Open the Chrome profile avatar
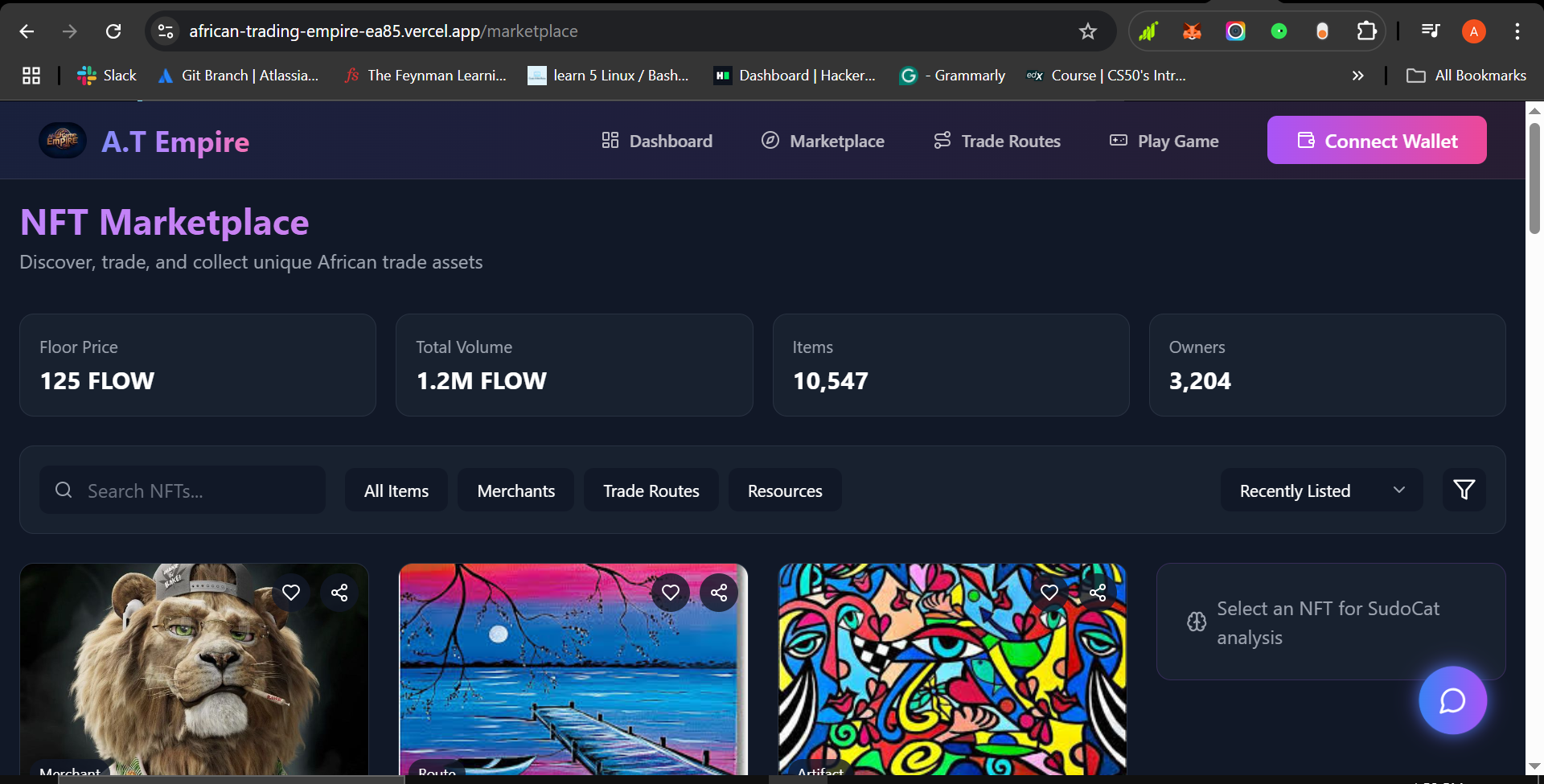The image size is (1544, 784). click(x=1473, y=31)
